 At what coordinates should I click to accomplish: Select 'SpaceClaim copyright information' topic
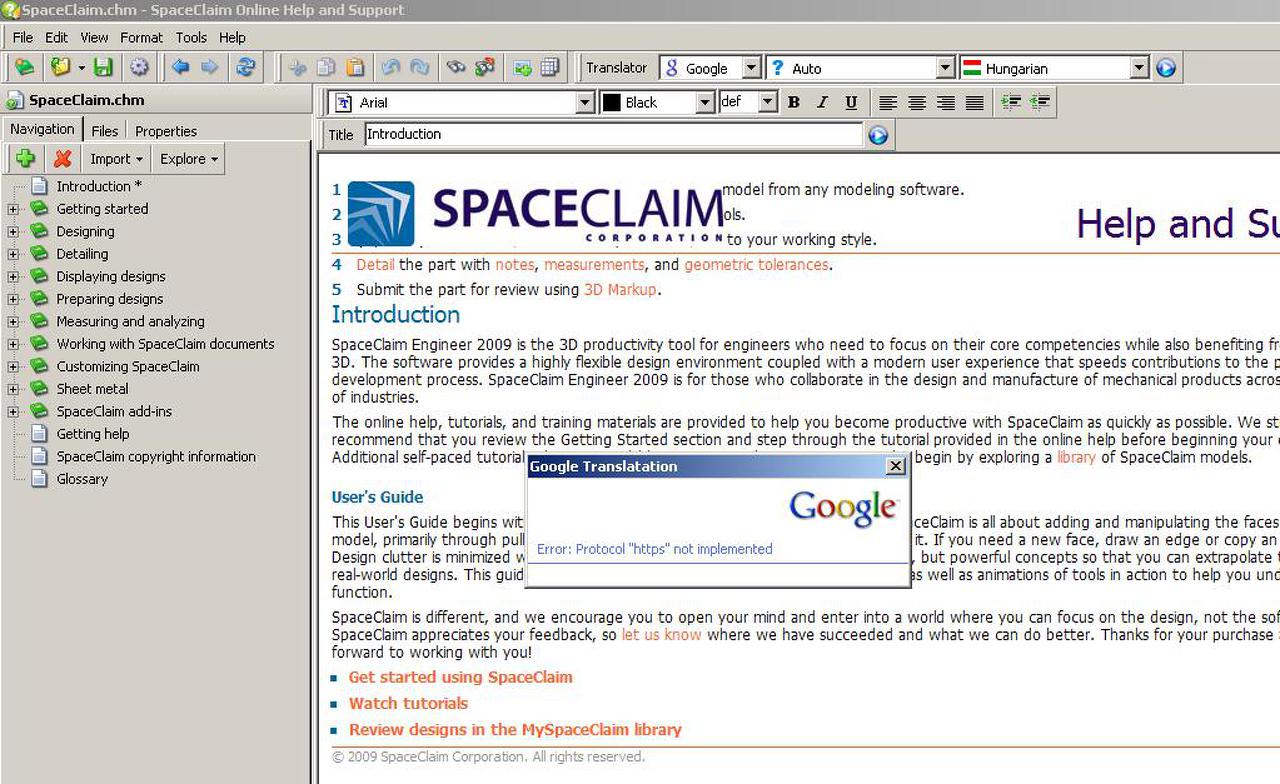(x=156, y=457)
